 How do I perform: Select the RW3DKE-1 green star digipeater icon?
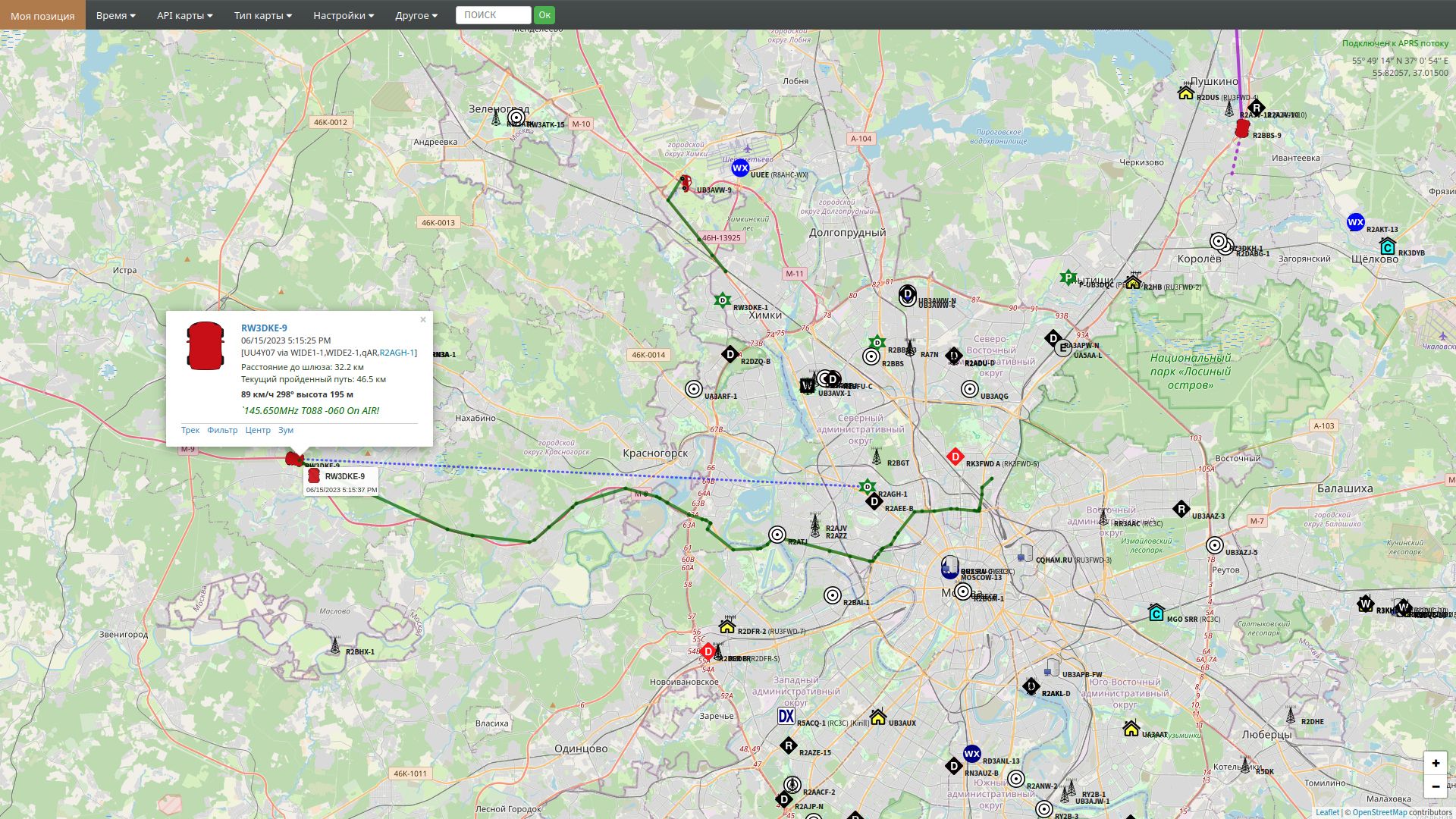(723, 301)
